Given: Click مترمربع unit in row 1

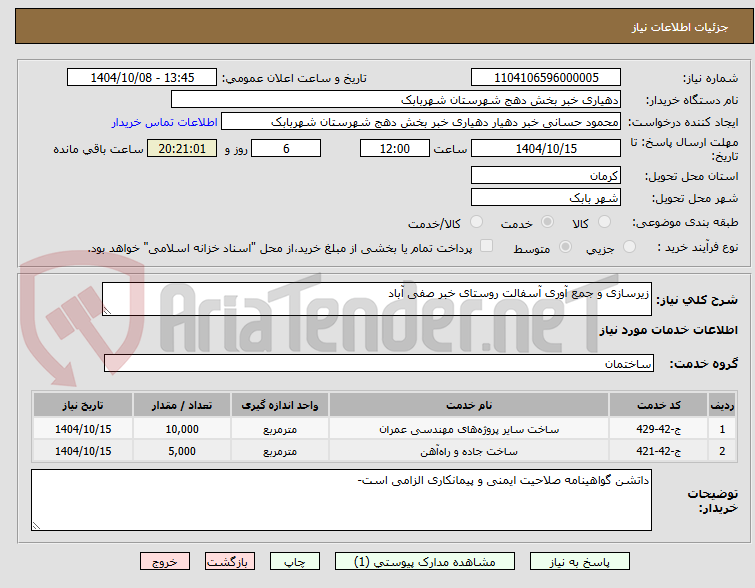Looking at the screenshot, I should click(x=280, y=429).
